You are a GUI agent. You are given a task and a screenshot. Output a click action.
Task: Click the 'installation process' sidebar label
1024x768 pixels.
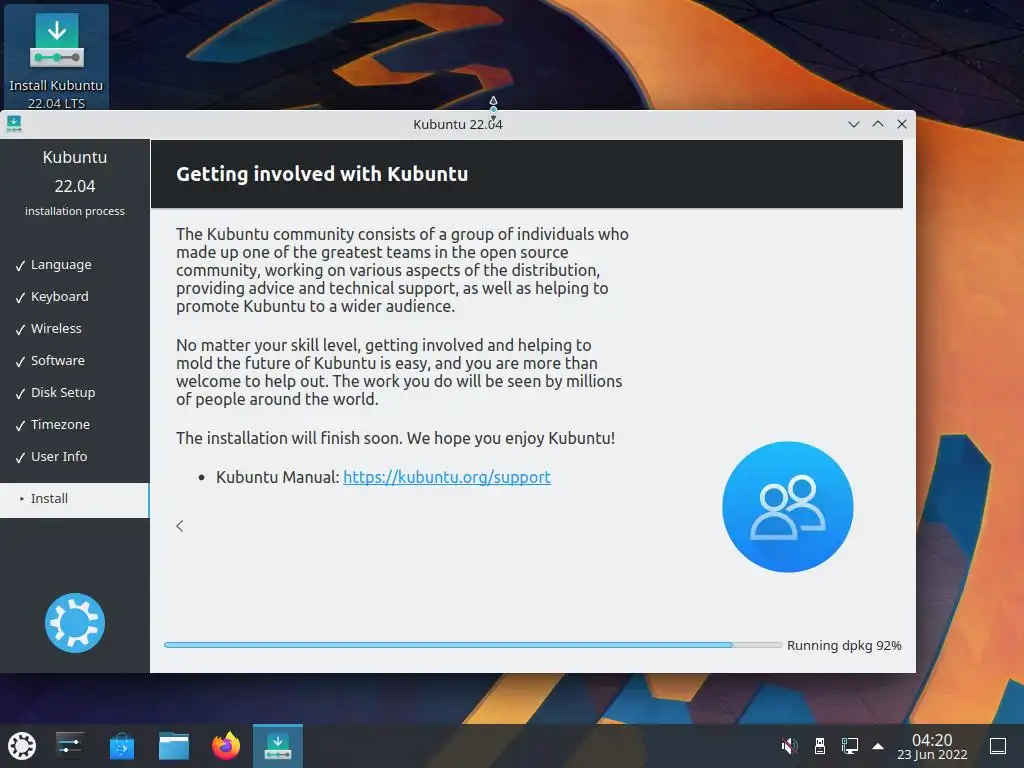[x=74, y=211]
